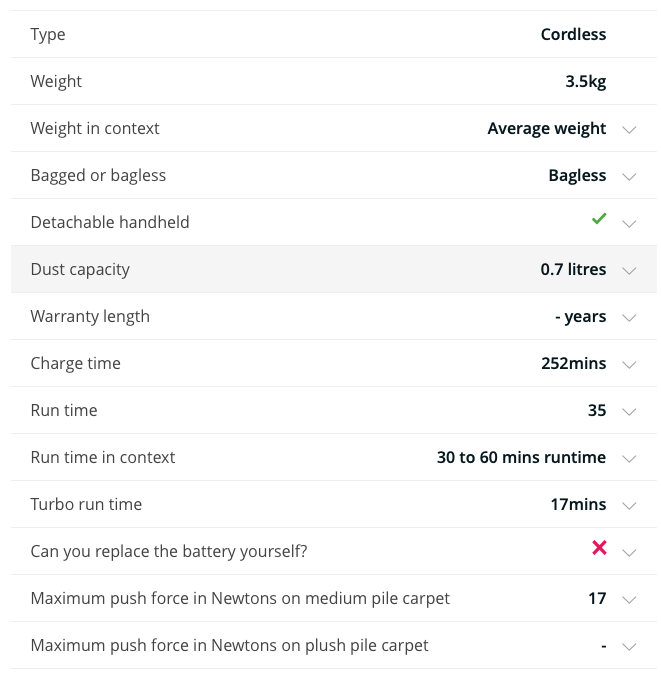This screenshot has height=689, width=661.
Task: Expand the Run time in context chevron
Action: [629, 459]
